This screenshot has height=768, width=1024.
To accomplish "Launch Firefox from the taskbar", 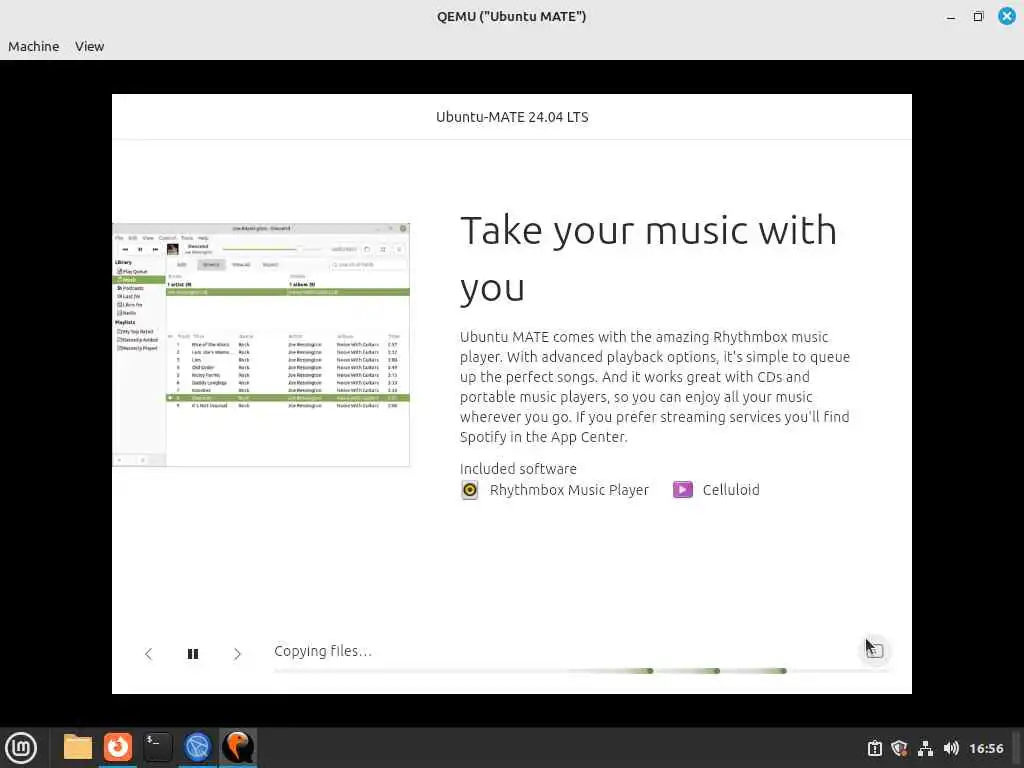I will tap(118, 747).
